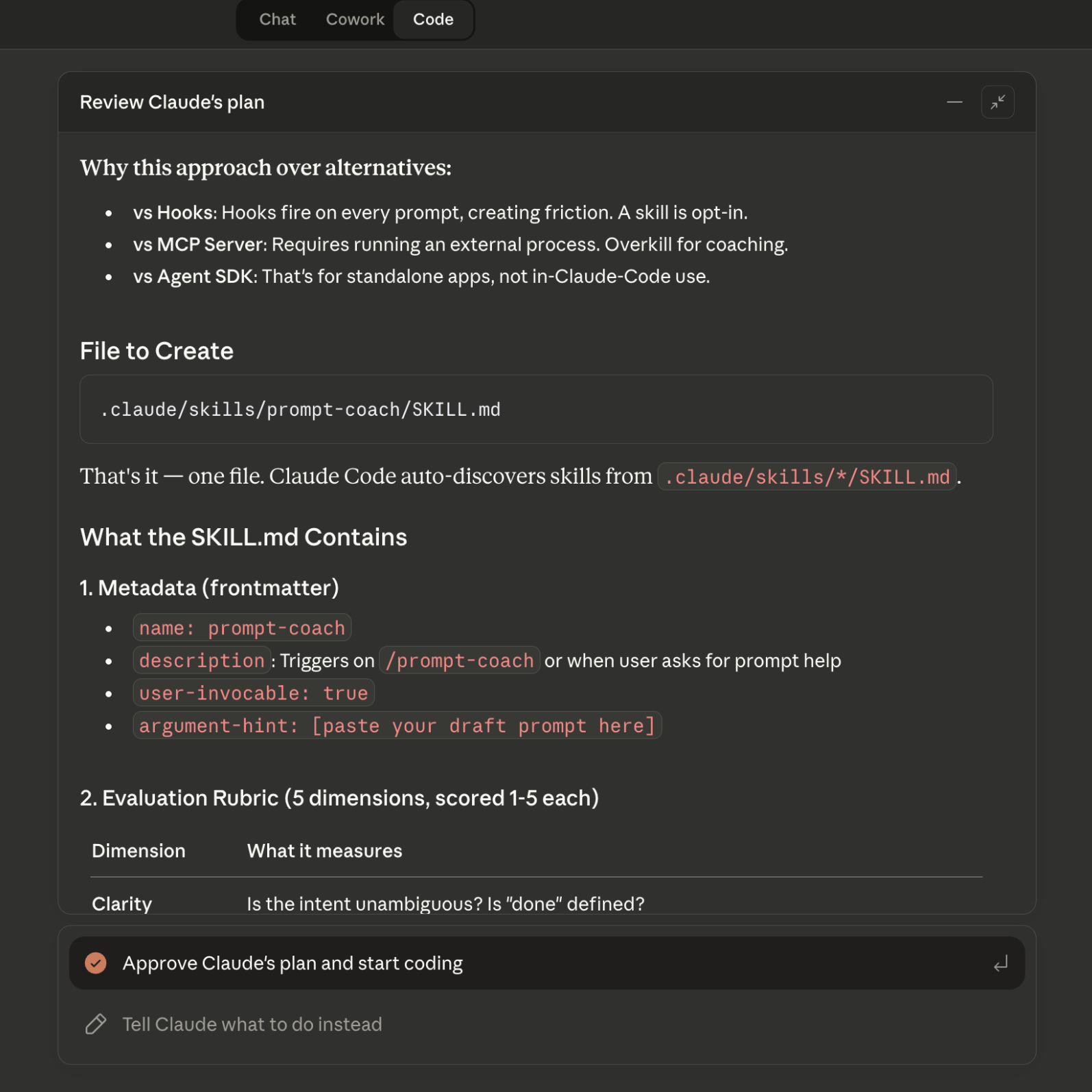
Task: Click the 'What it measures' table header
Action: pyautogui.click(x=325, y=851)
